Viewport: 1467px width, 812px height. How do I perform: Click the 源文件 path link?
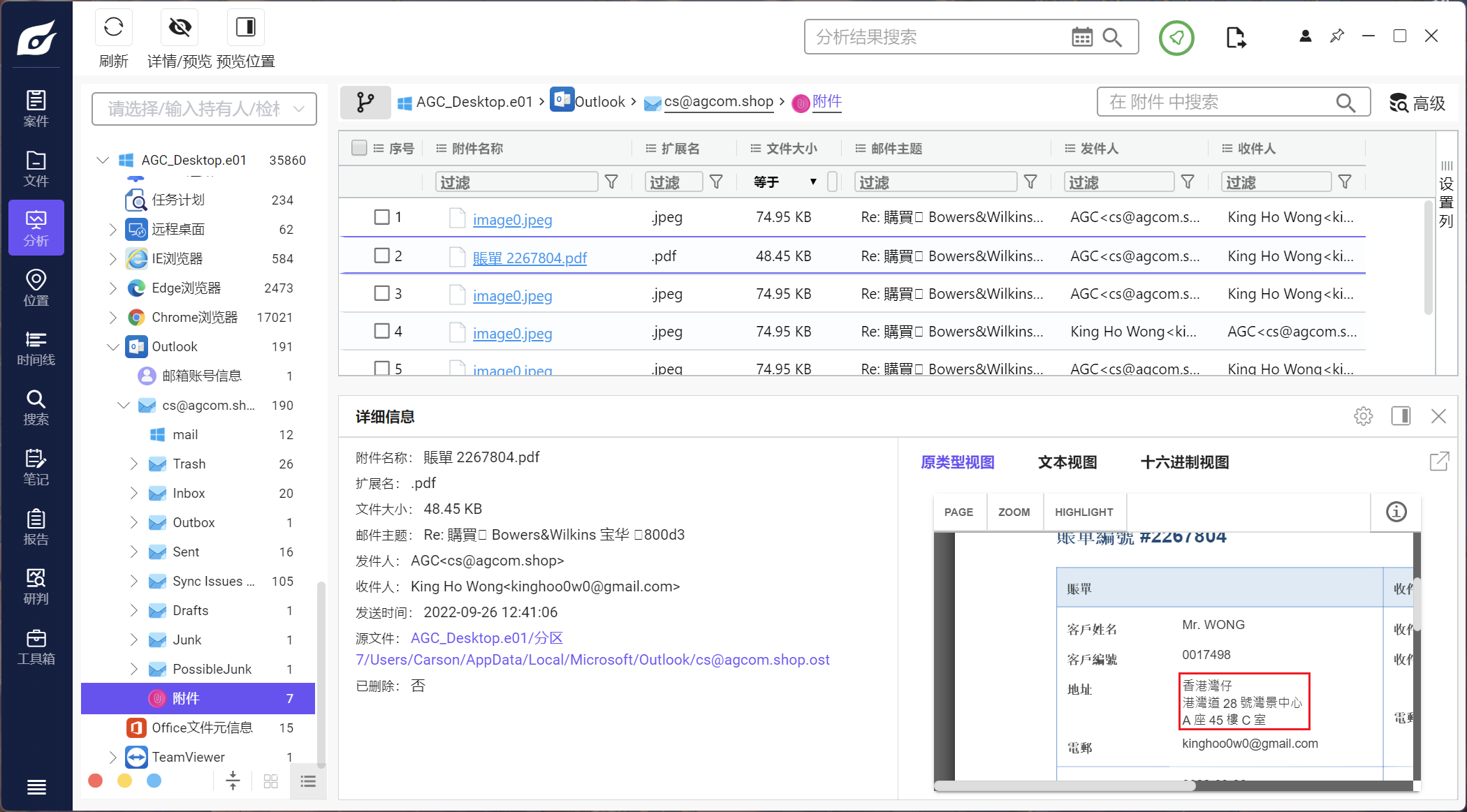point(592,649)
